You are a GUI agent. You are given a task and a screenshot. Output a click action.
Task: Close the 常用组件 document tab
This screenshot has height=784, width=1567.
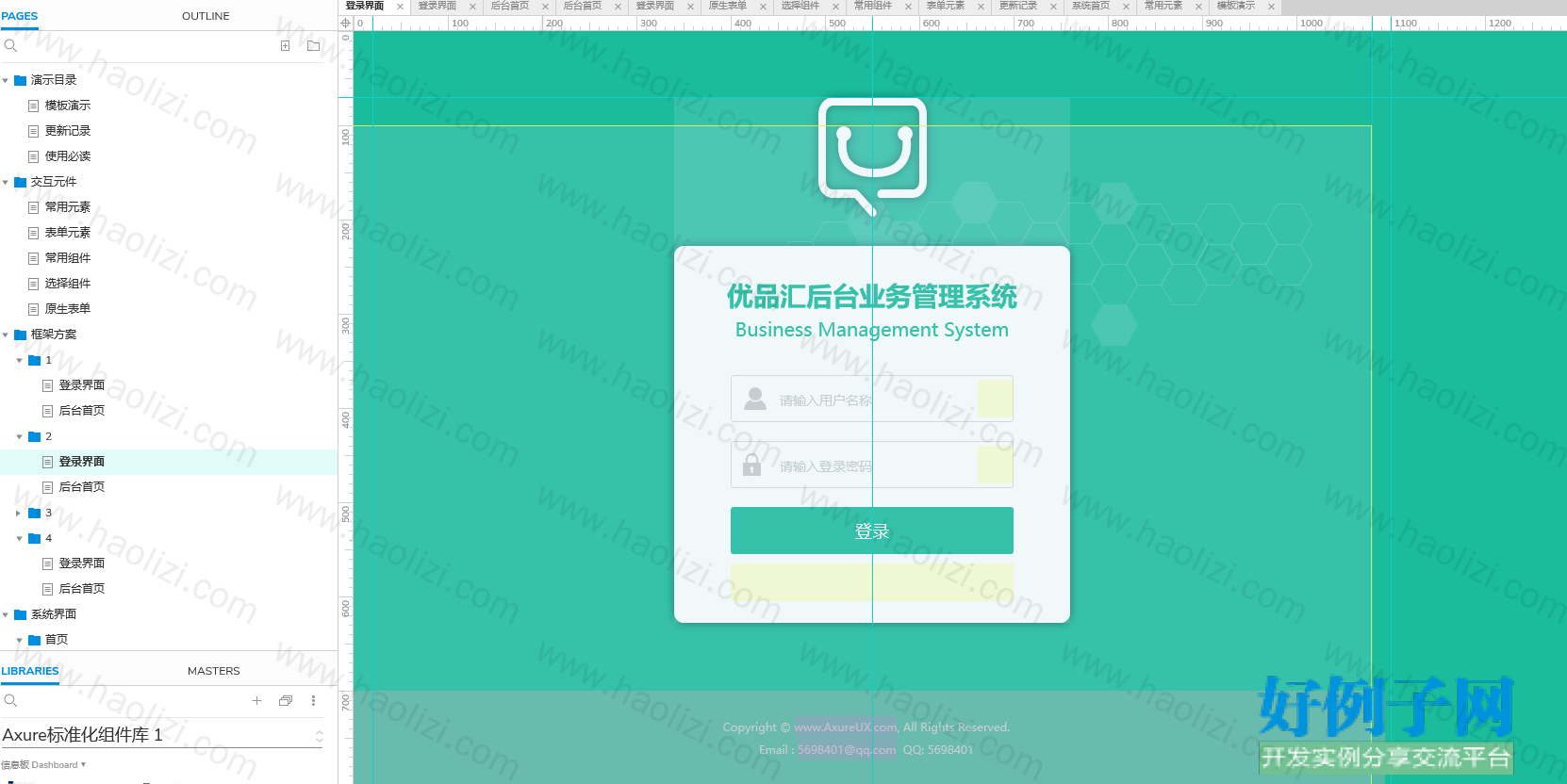[x=908, y=7]
